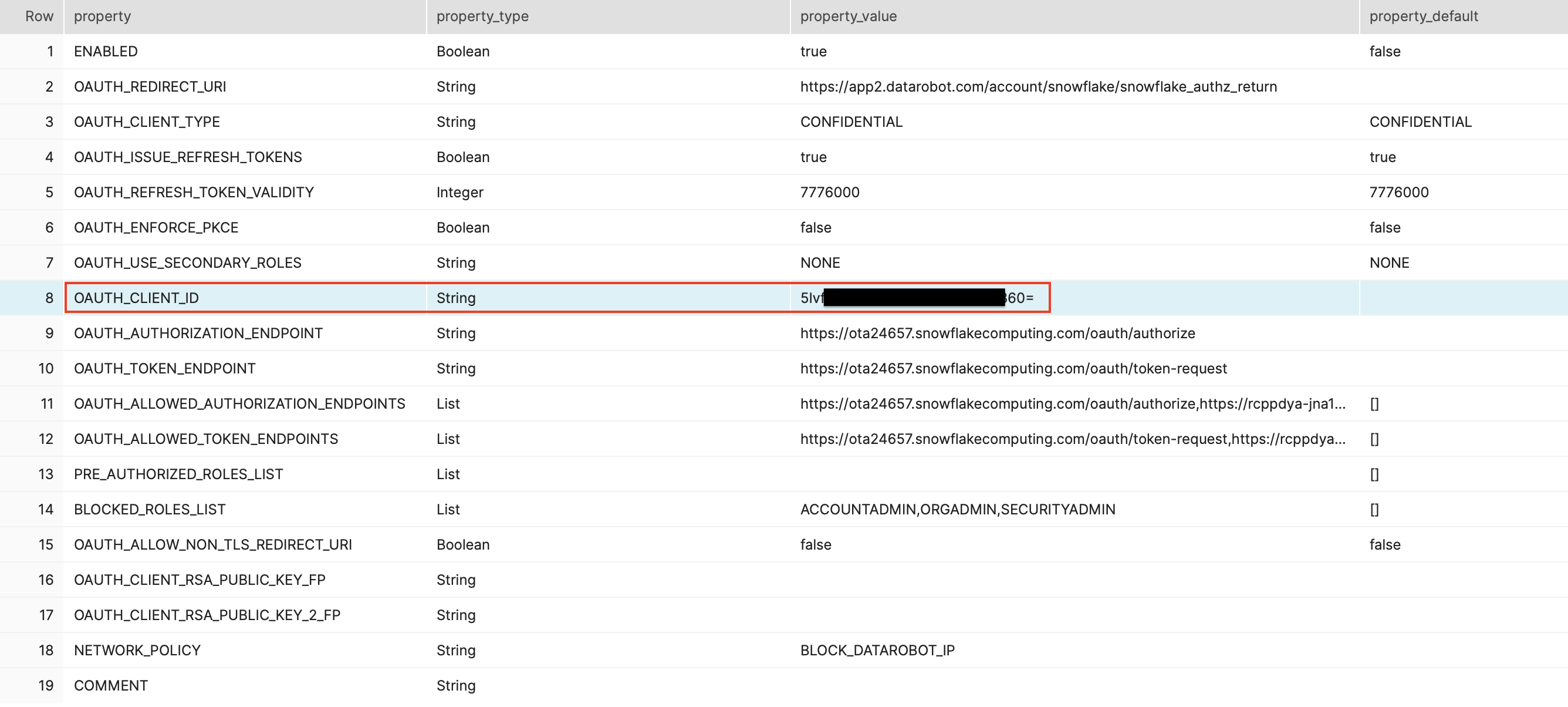Select the COMMENT property row
This screenshot has width=1568, height=707.
click(x=110, y=685)
